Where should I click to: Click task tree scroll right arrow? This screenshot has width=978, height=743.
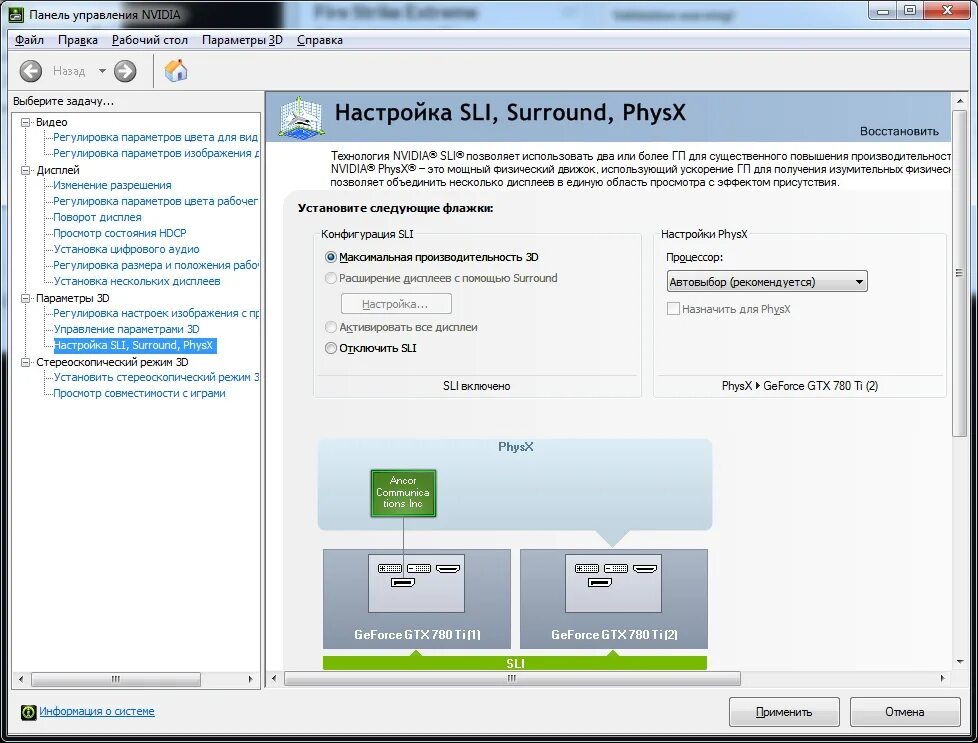tap(251, 679)
